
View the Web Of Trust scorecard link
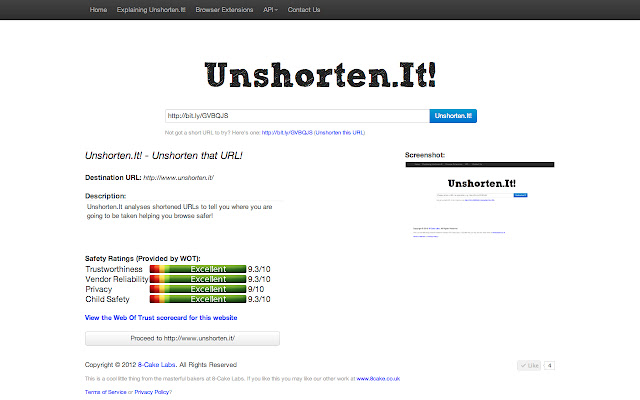coord(161,318)
